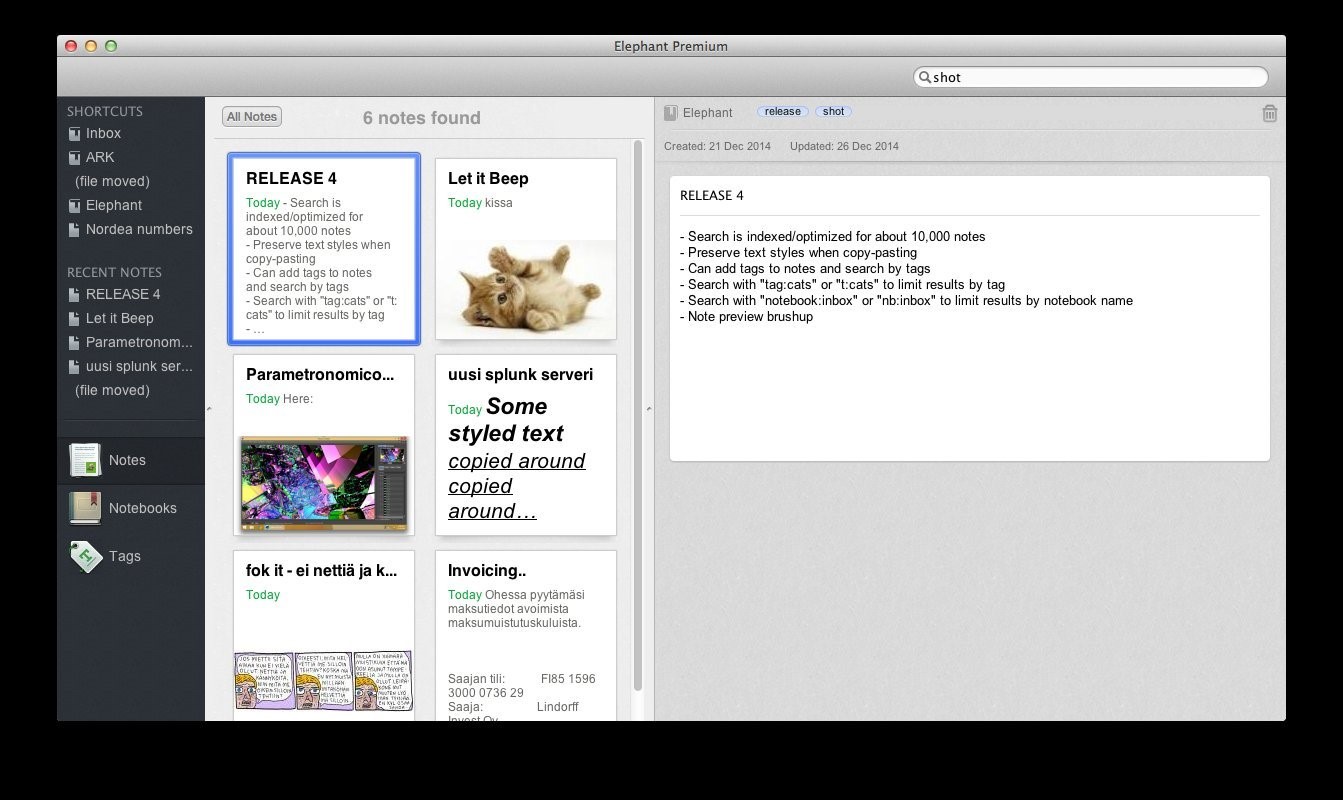Open the Notebooks section icon

pos(85,508)
